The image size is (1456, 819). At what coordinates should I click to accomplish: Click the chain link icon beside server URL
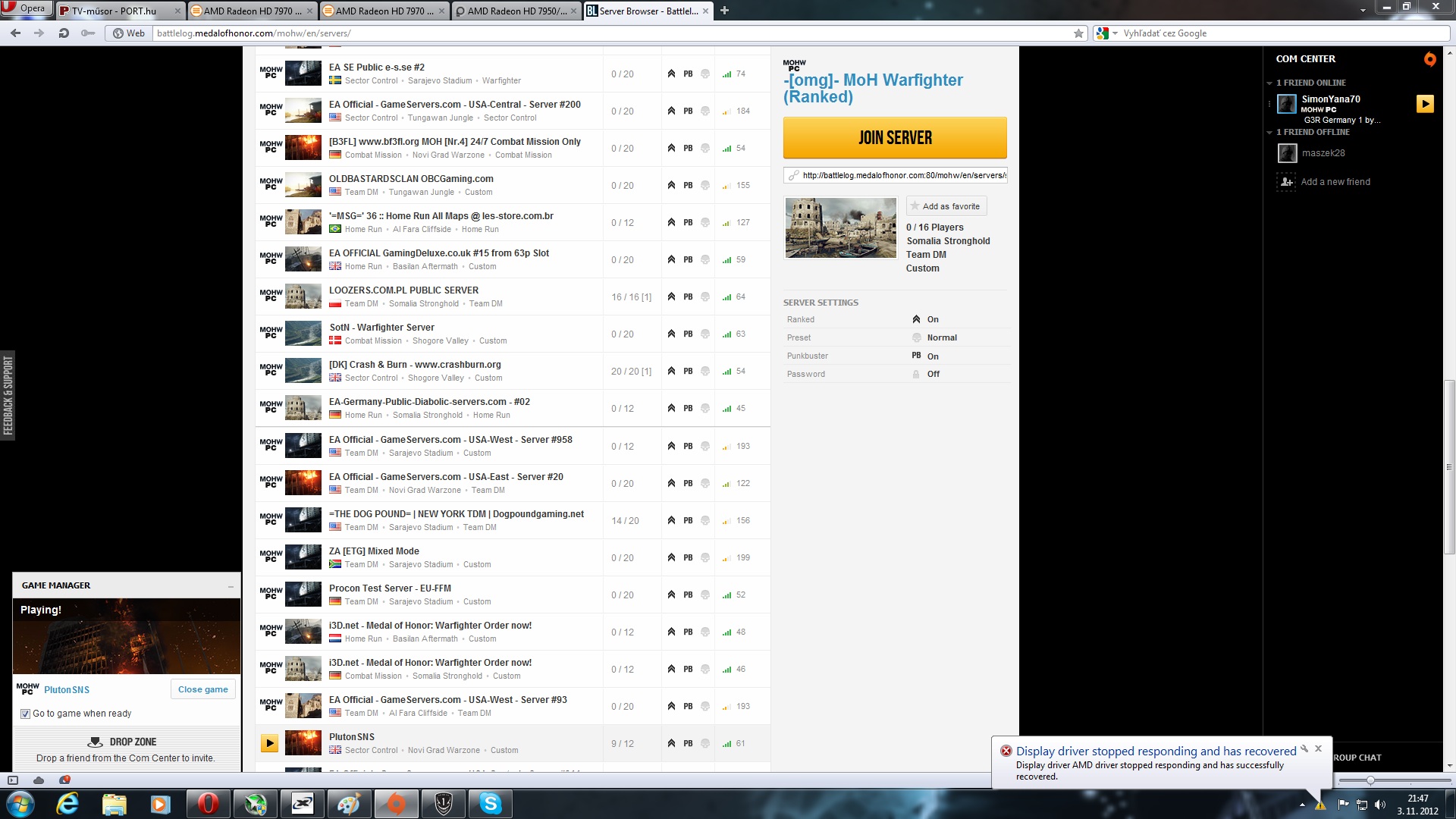point(793,175)
